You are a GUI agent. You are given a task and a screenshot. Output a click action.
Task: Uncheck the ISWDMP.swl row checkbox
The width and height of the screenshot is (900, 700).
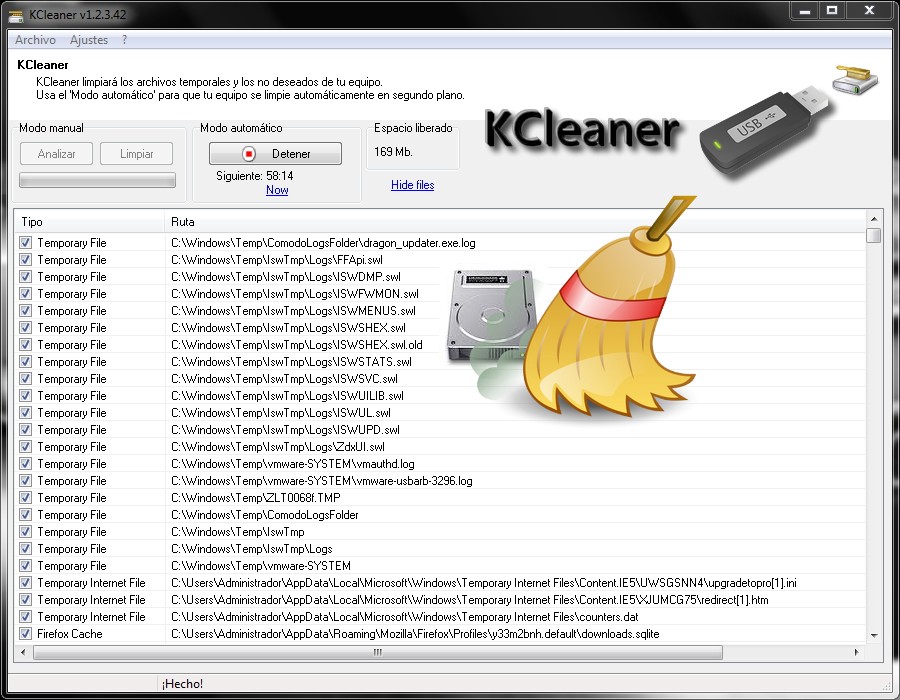click(x=25, y=277)
